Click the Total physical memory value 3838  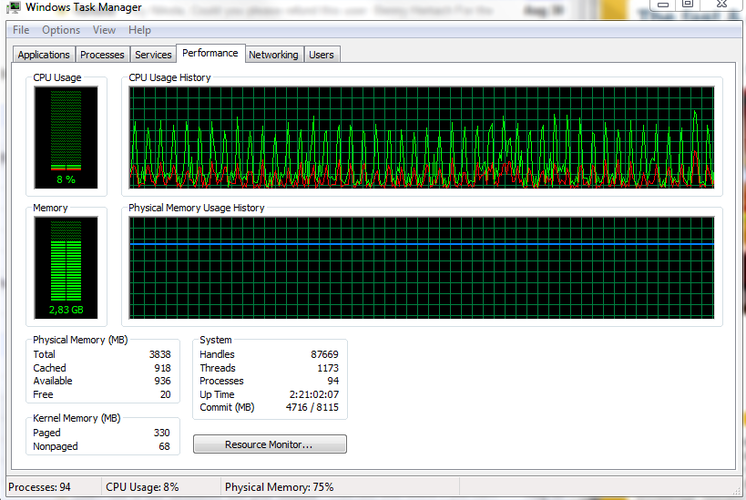[x=160, y=354]
